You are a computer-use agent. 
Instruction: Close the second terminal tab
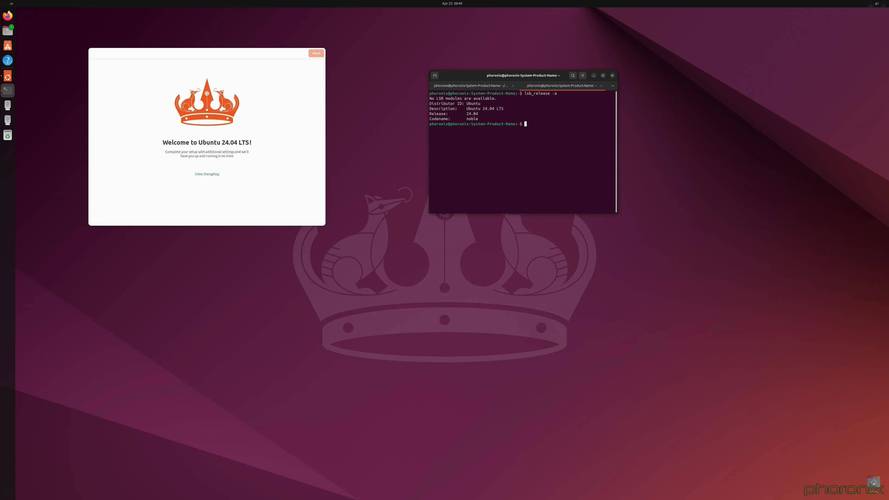tap(612, 85)
